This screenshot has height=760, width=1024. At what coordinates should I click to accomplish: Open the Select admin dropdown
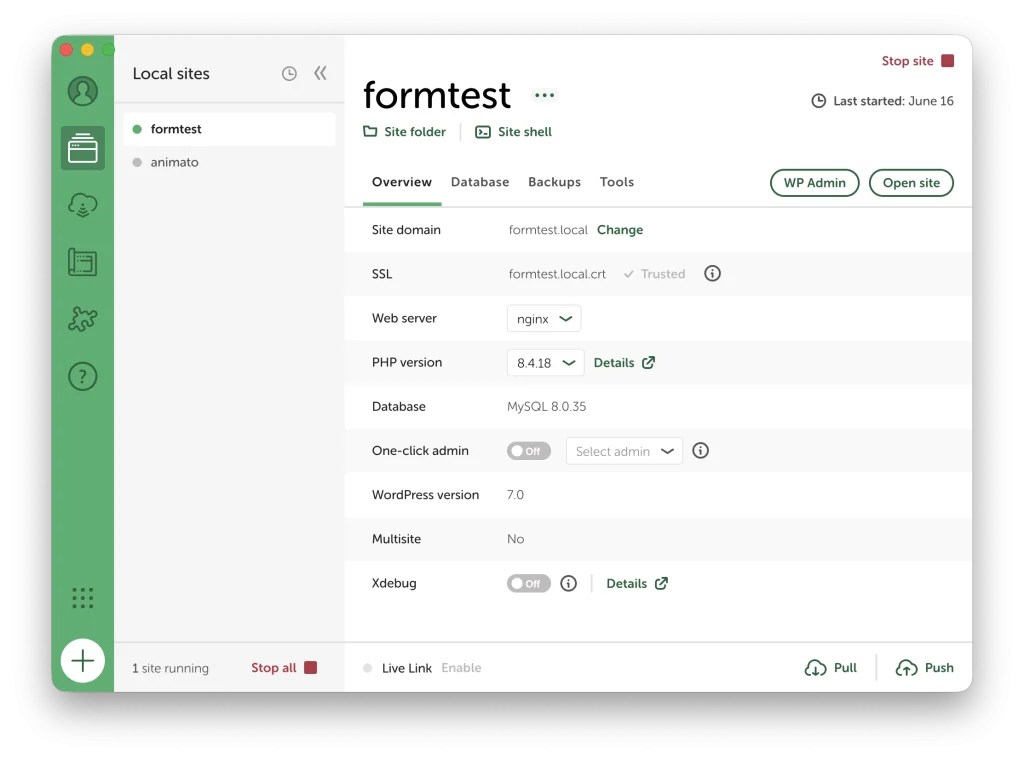624,451
